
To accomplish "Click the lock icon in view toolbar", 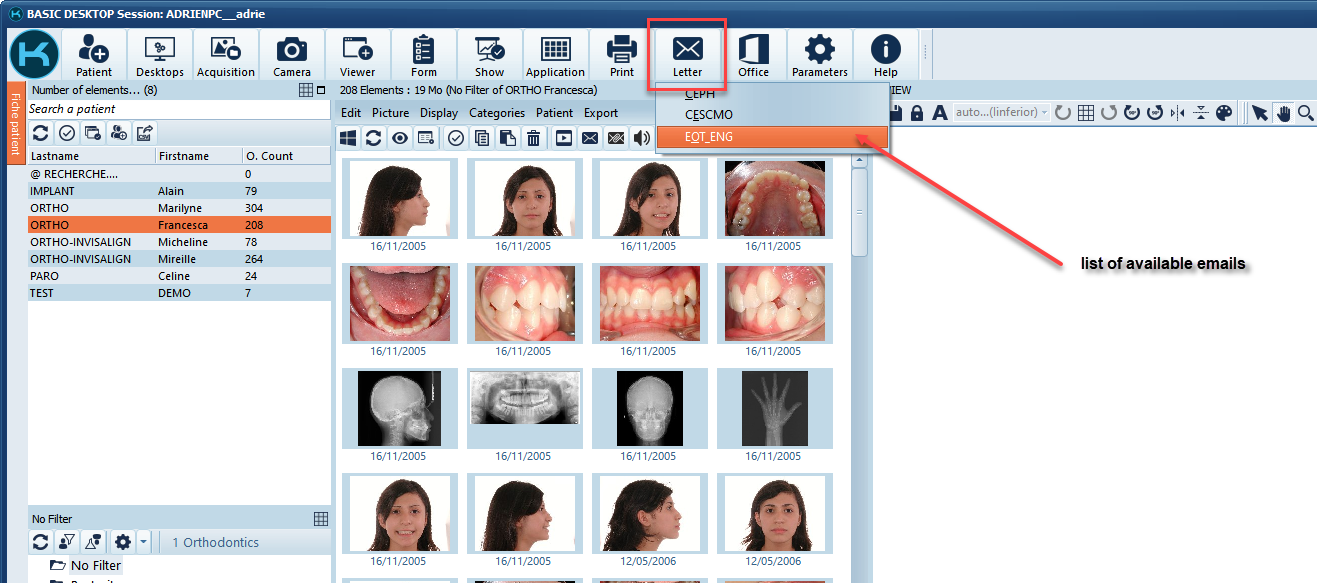I will 917,113.
